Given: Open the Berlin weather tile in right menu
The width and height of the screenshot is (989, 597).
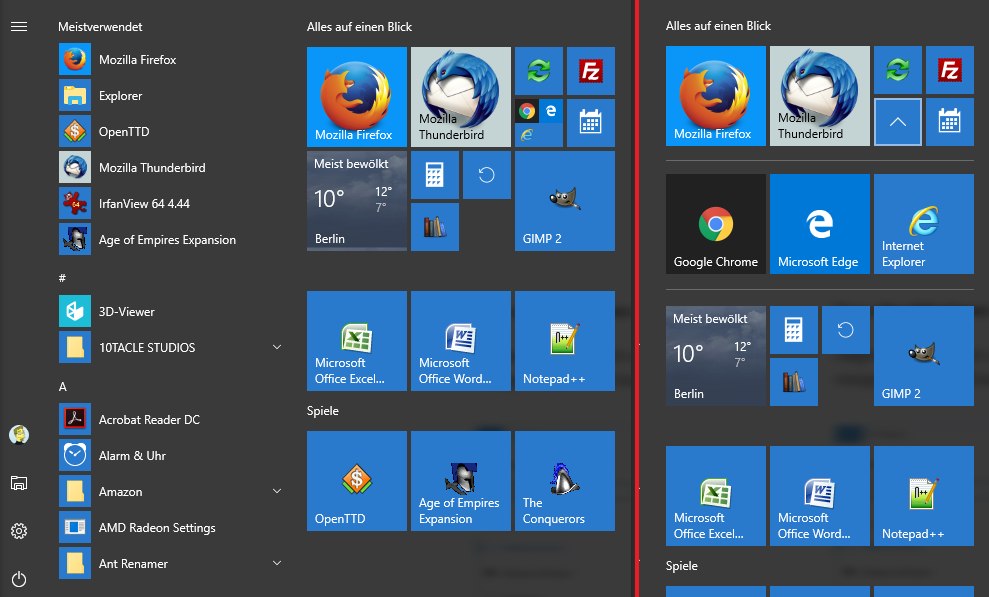Looking at the screenshot, I should click(x=715, y=356).
